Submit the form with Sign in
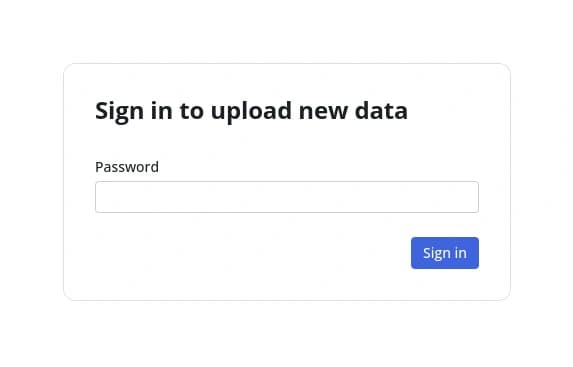 pos(445,253)
